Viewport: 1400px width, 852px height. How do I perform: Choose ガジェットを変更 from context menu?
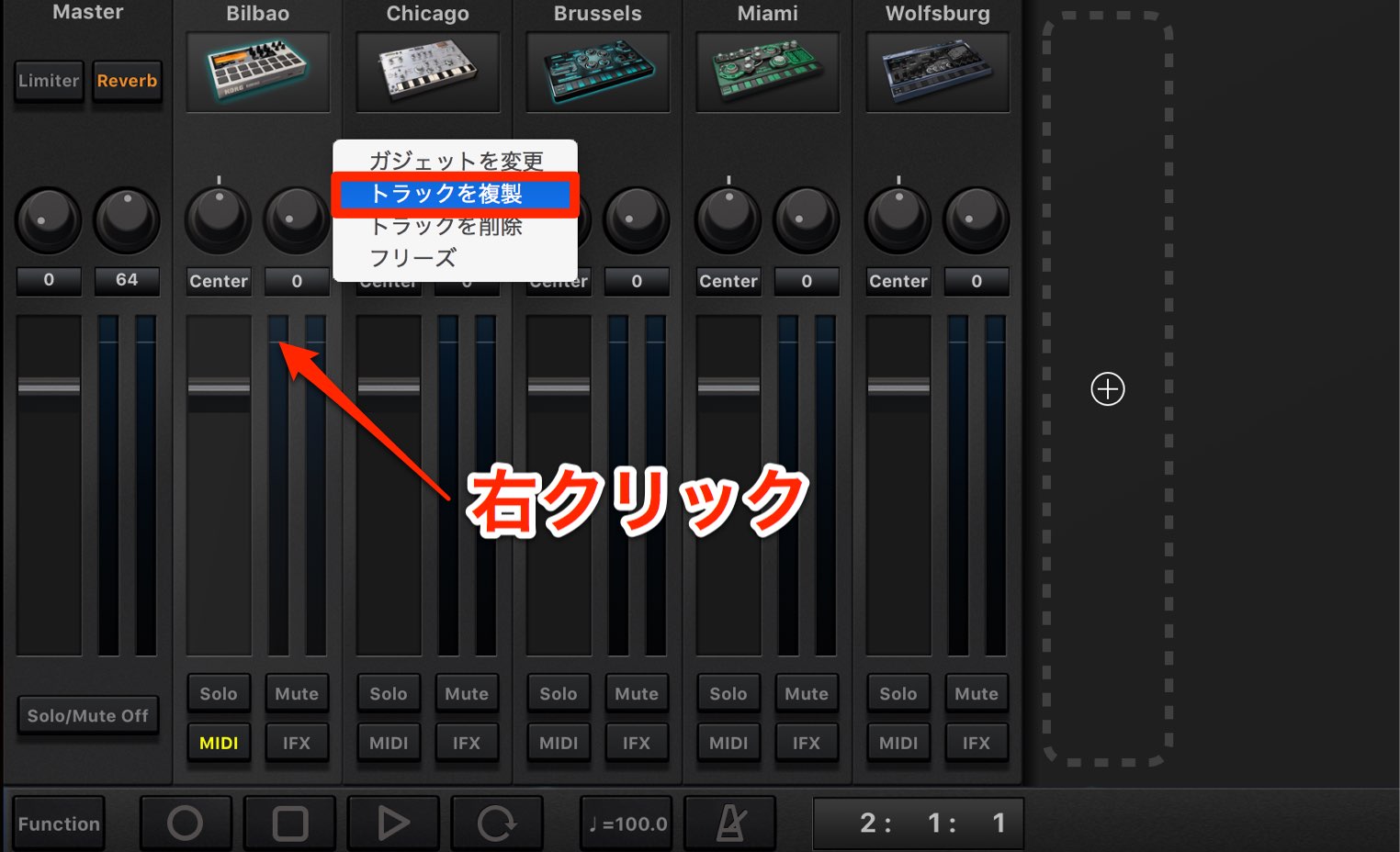(456, 161)
